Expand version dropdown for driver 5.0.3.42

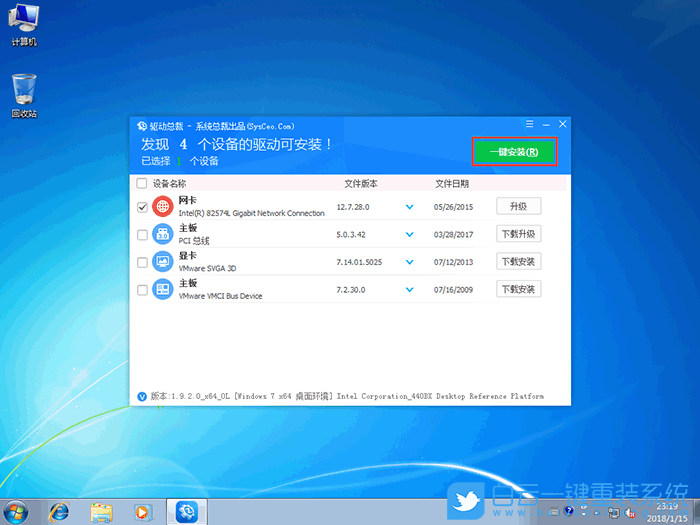(409, 234)
